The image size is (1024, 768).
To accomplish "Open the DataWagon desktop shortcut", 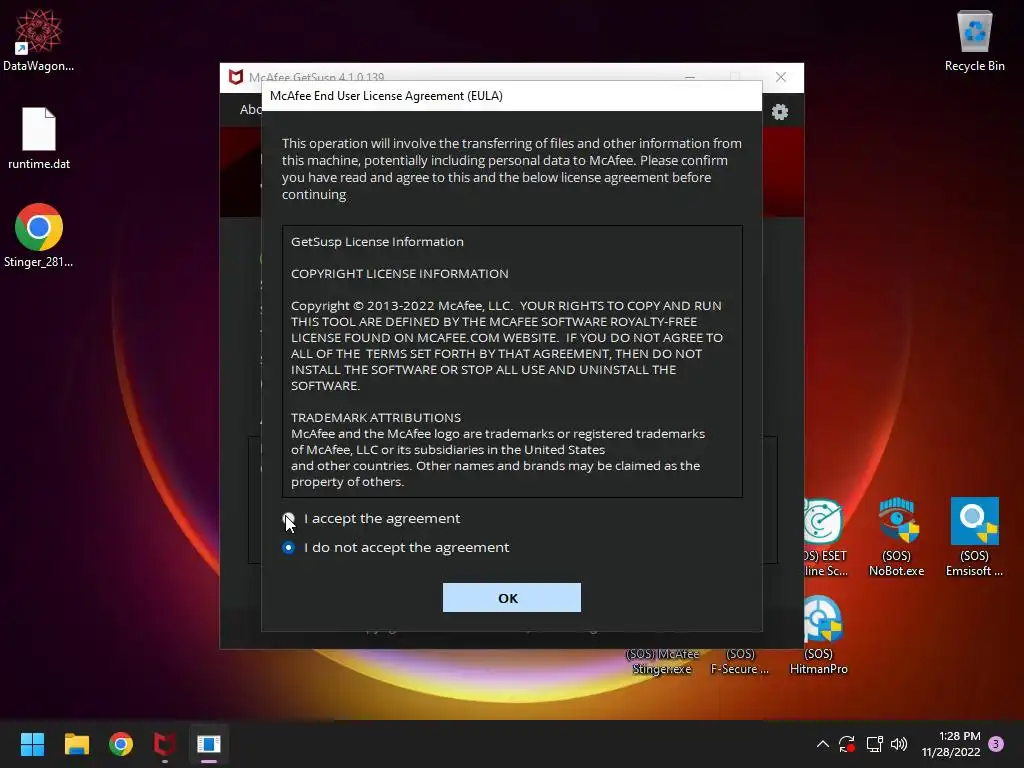I will 39,40.
